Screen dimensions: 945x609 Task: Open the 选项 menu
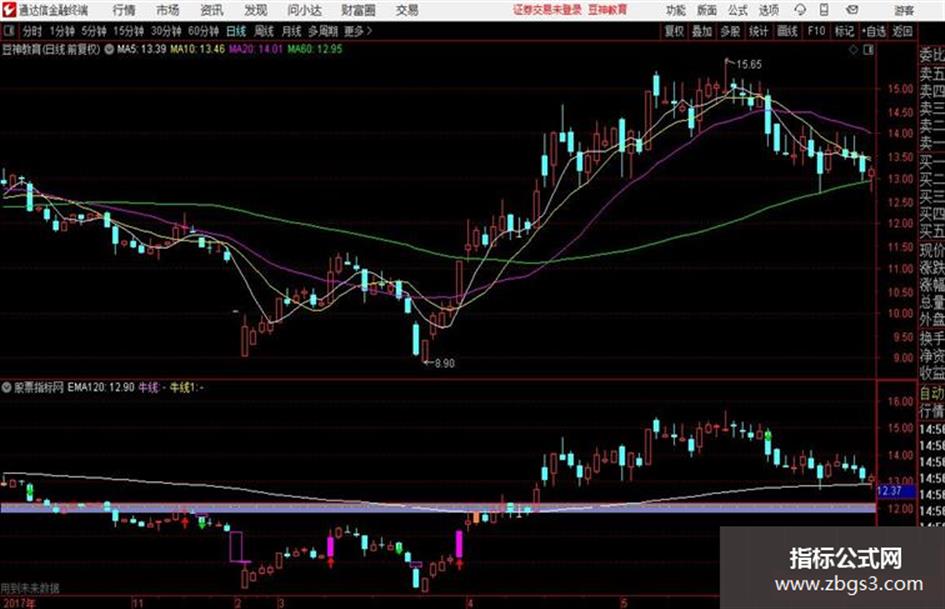pos(768,10)
